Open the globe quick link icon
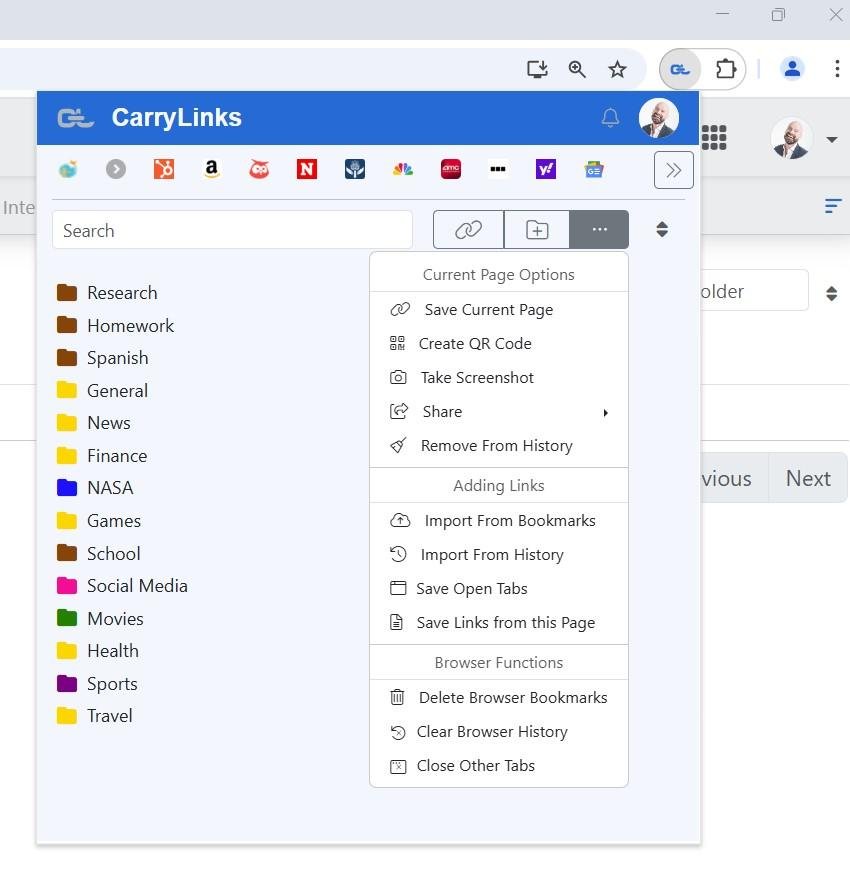The image size is (850, 878). point(68,169)
